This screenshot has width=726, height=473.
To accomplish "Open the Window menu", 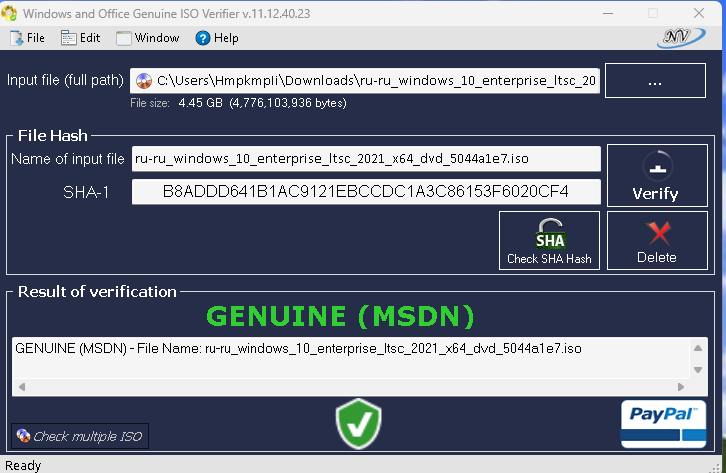I will (x=148, y=38).
